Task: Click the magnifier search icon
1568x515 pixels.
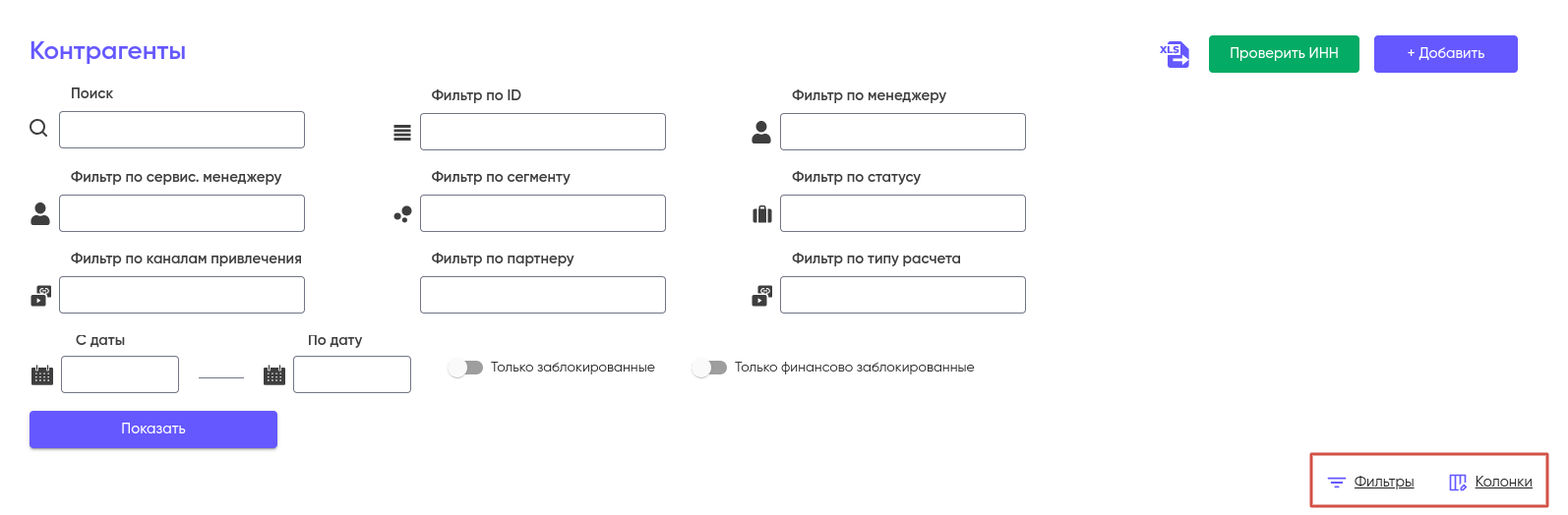Action: click(38, 128)
